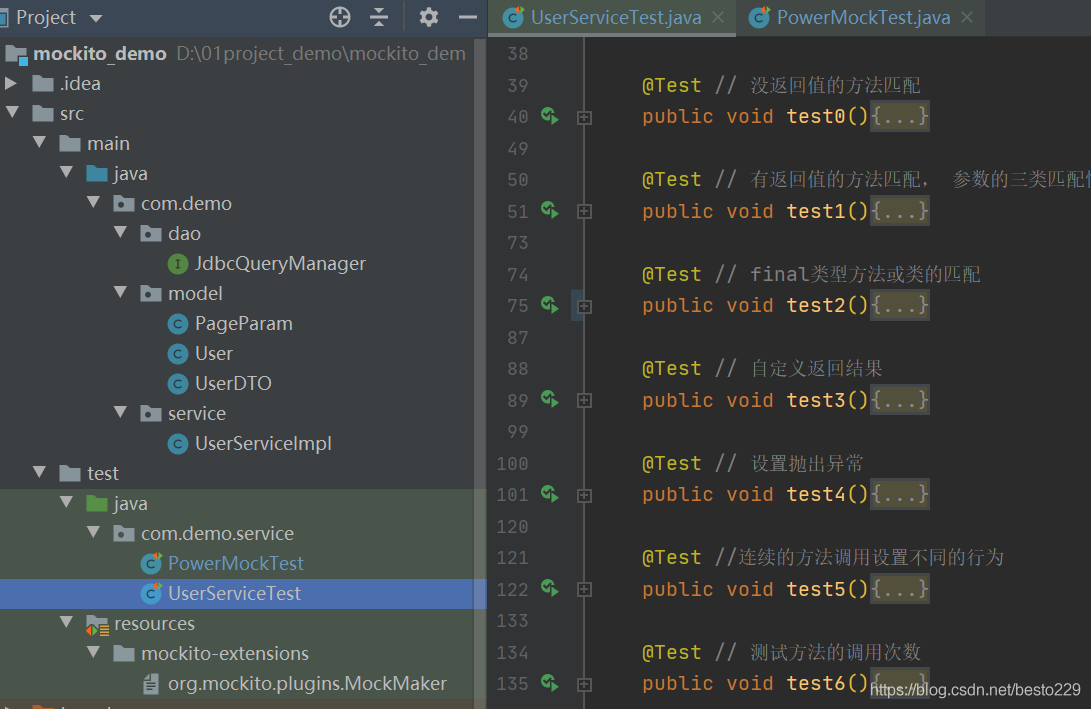Click the run icon beside test6

coord(549,682)
